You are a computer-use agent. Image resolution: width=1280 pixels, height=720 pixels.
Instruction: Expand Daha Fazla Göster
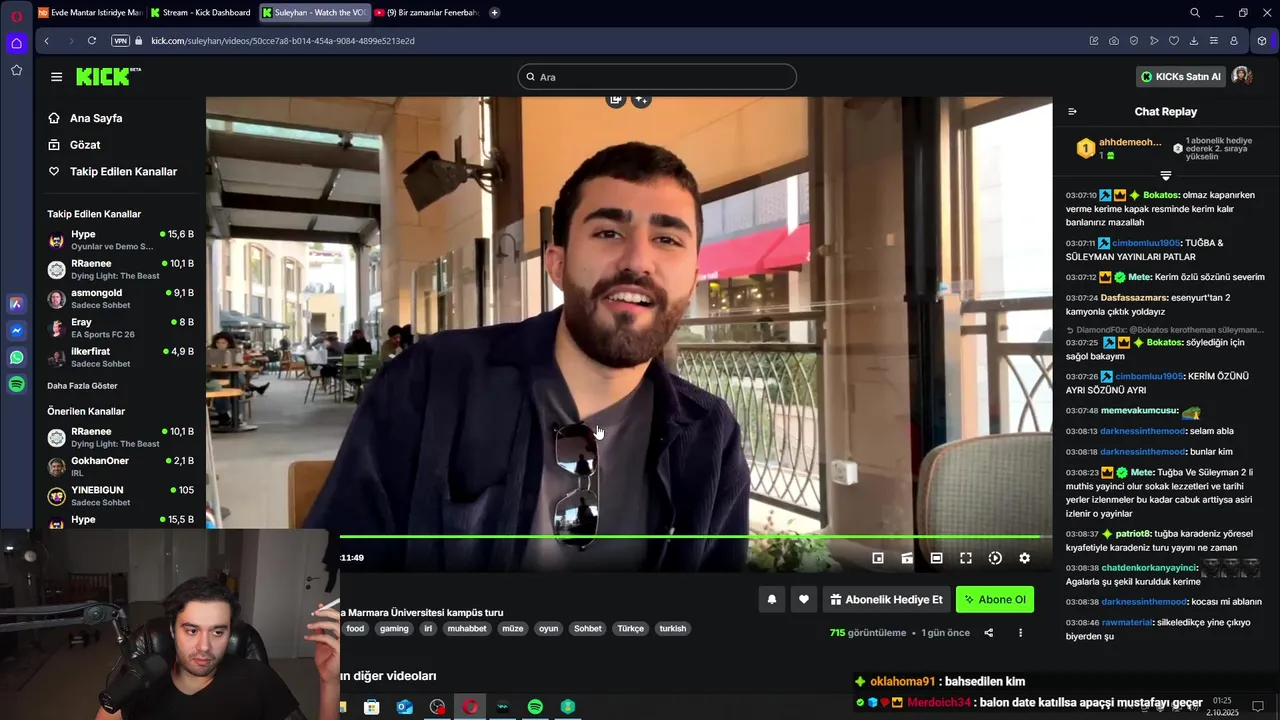[x=82, y=386]
